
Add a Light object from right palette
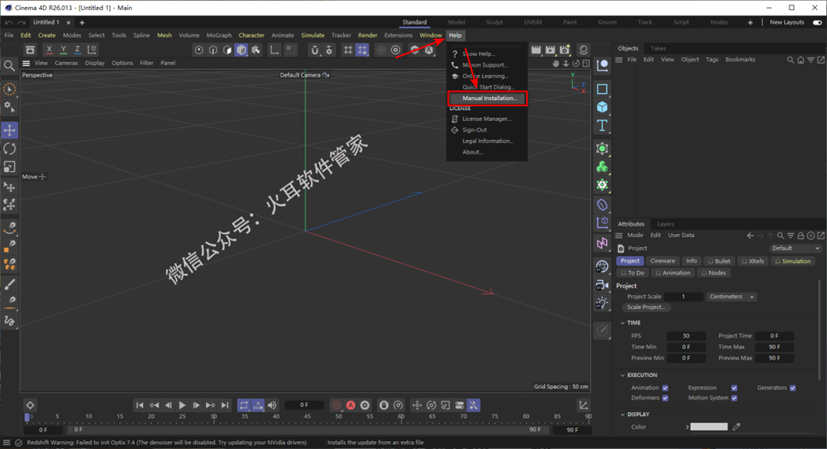click(x=602, y=303)
